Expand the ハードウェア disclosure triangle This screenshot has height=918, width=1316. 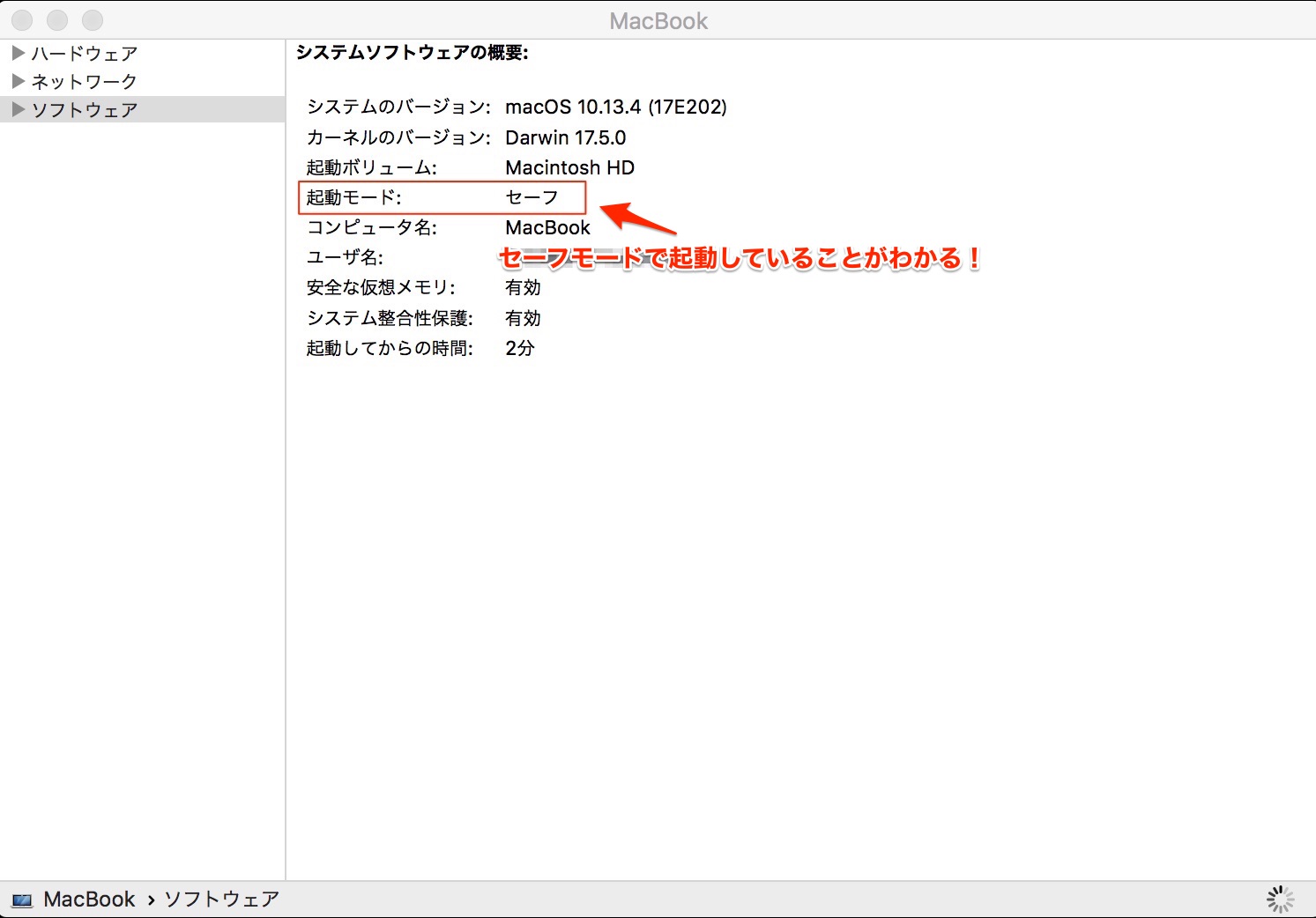(18, 53)
